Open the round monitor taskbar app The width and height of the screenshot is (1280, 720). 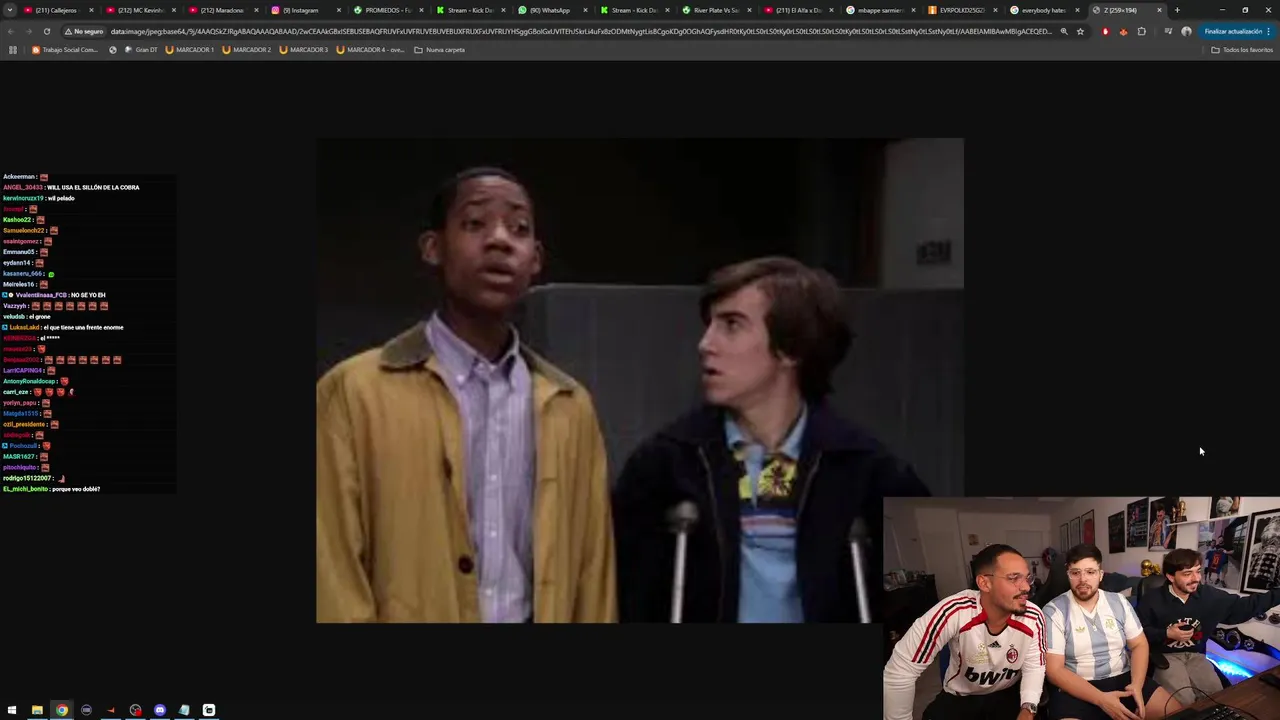pyautogui.click(x=86, y=710)
